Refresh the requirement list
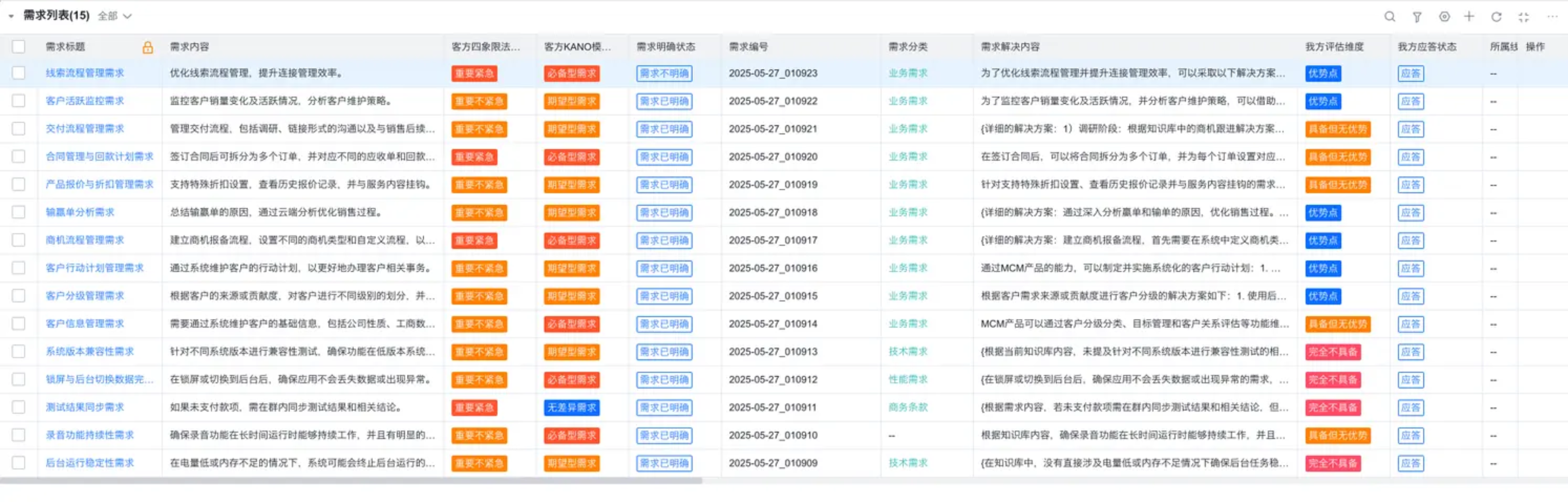The width and height of the screenshot is (1568, 502). 1496,16
